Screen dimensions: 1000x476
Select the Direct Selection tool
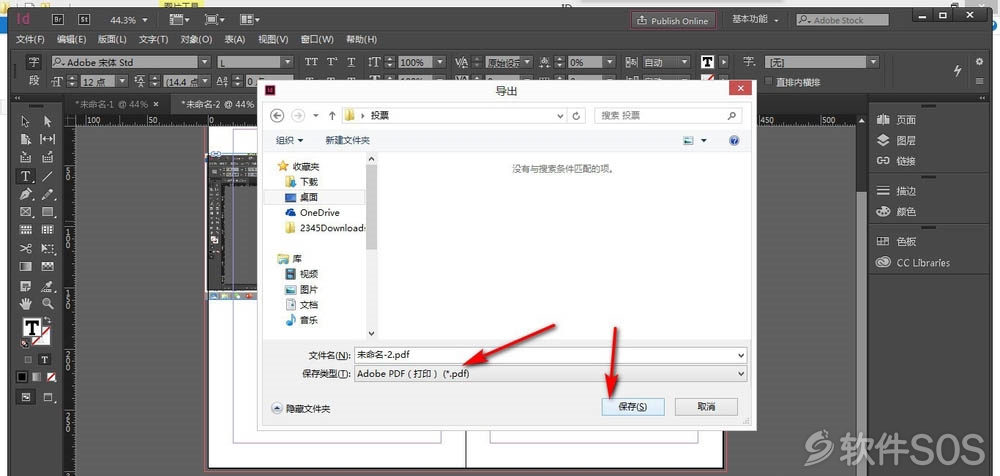47,121
